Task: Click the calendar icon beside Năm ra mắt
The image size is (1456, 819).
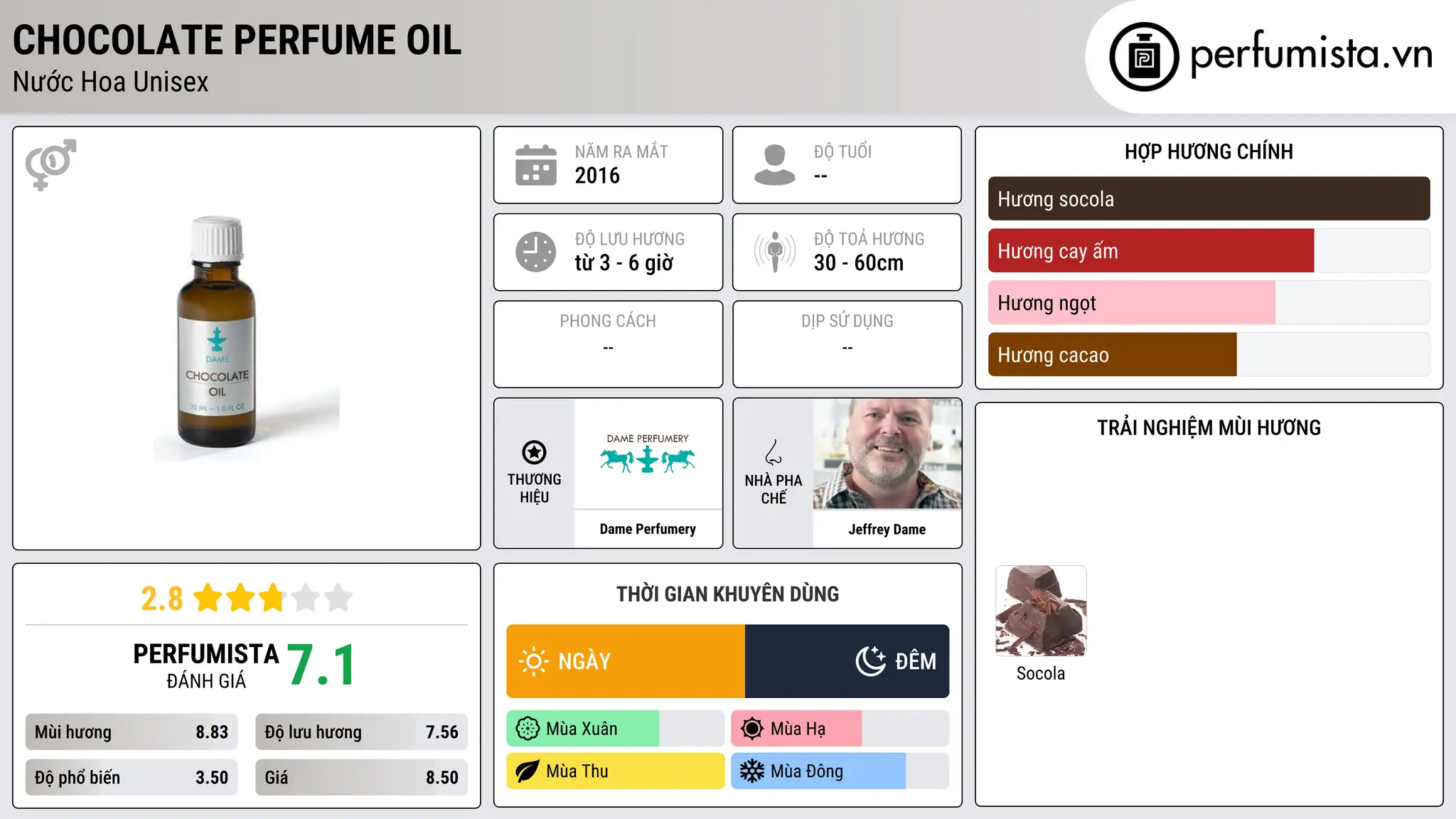Action: tap(536, 165)
